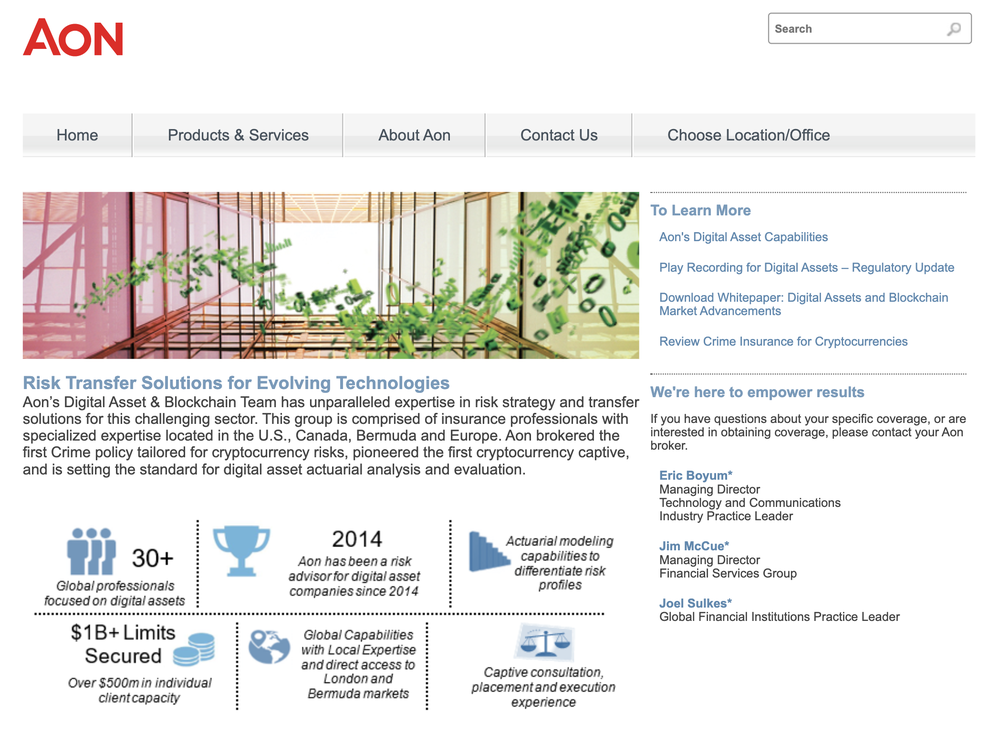Click the trophy icon
Viewport: 1000px width, 739px height.
coord(241,552)
